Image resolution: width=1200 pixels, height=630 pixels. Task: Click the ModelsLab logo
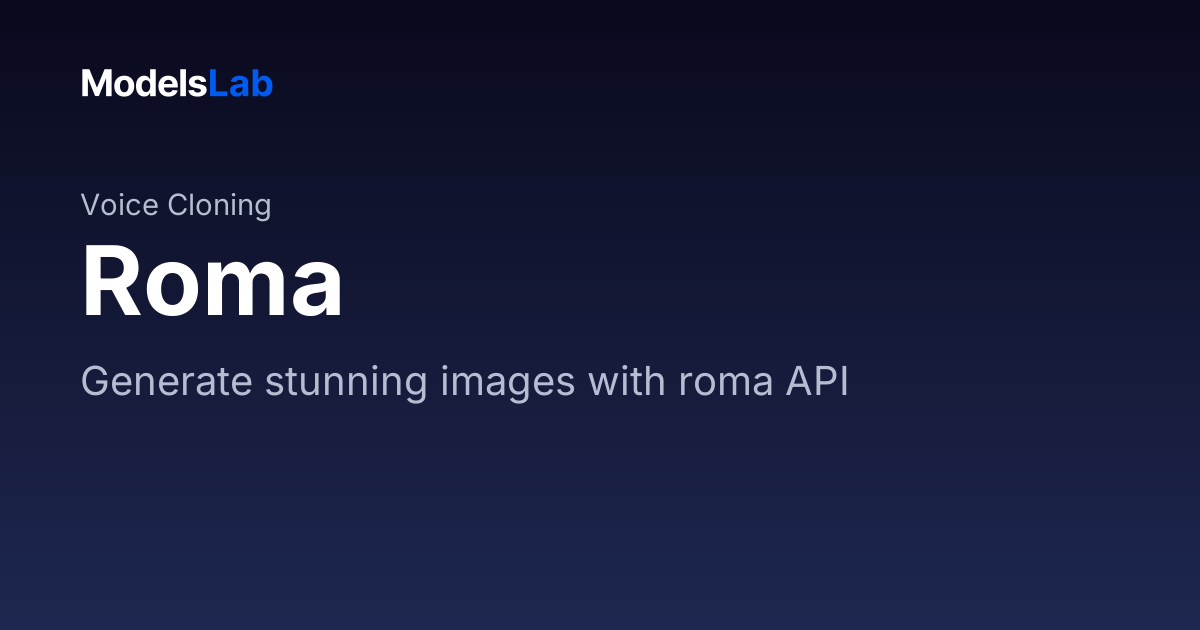[177, 84]
